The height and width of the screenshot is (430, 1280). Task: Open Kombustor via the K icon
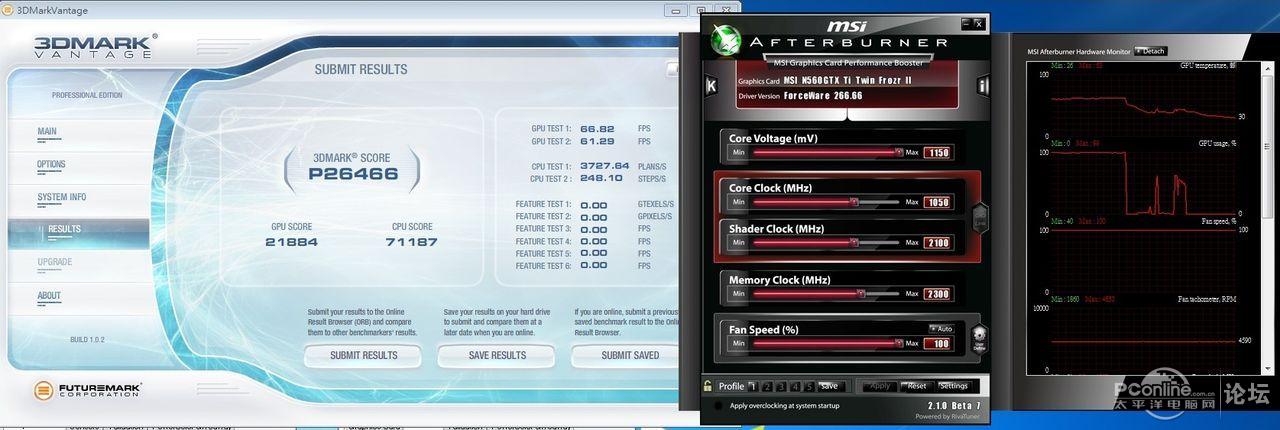(711, 85)
